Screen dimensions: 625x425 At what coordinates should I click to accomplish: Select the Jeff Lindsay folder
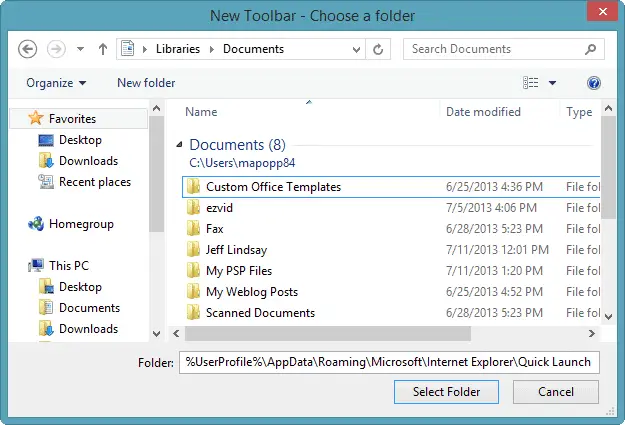(391, 250)
